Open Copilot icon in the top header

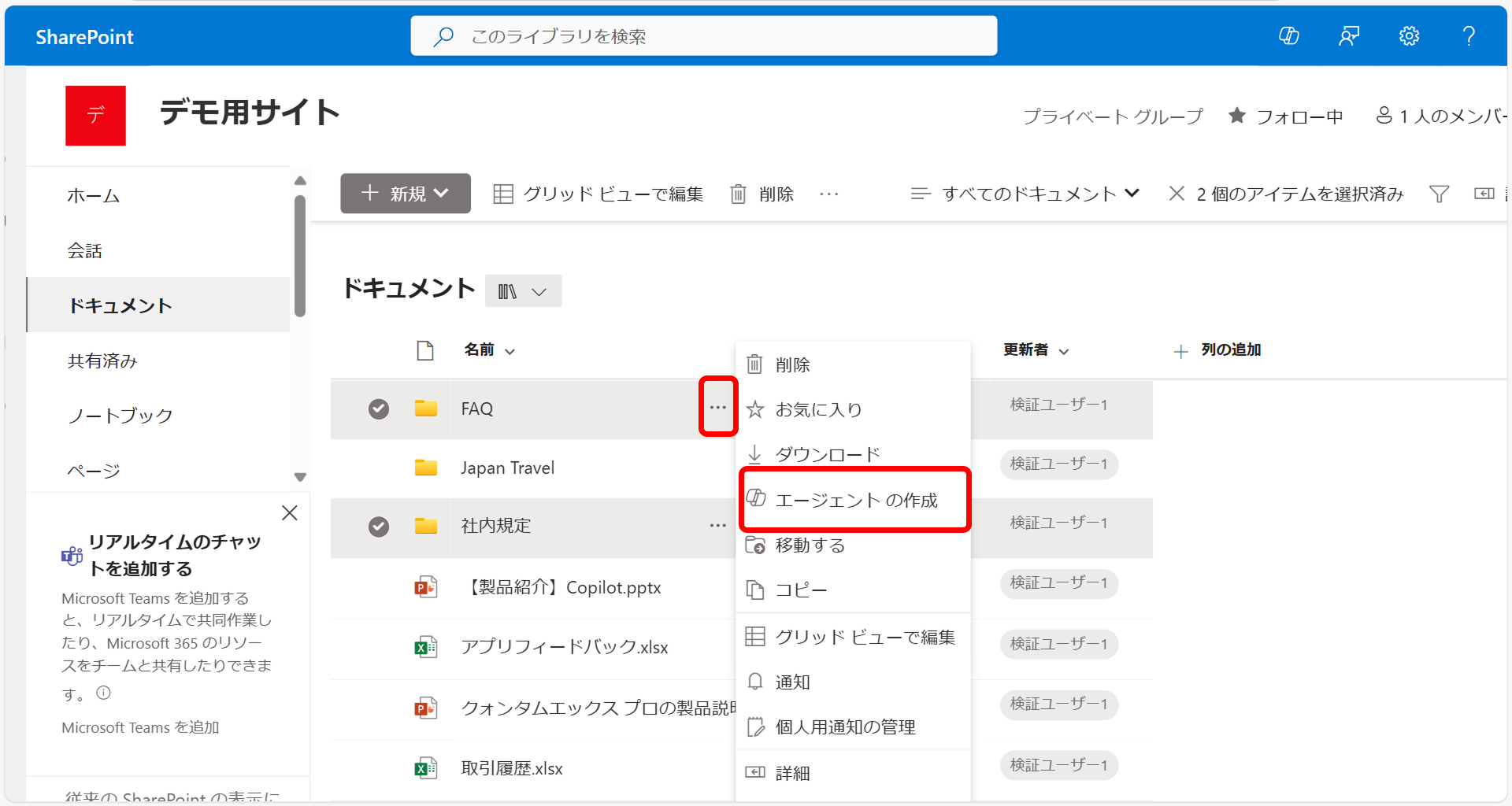click(1289, 36)
